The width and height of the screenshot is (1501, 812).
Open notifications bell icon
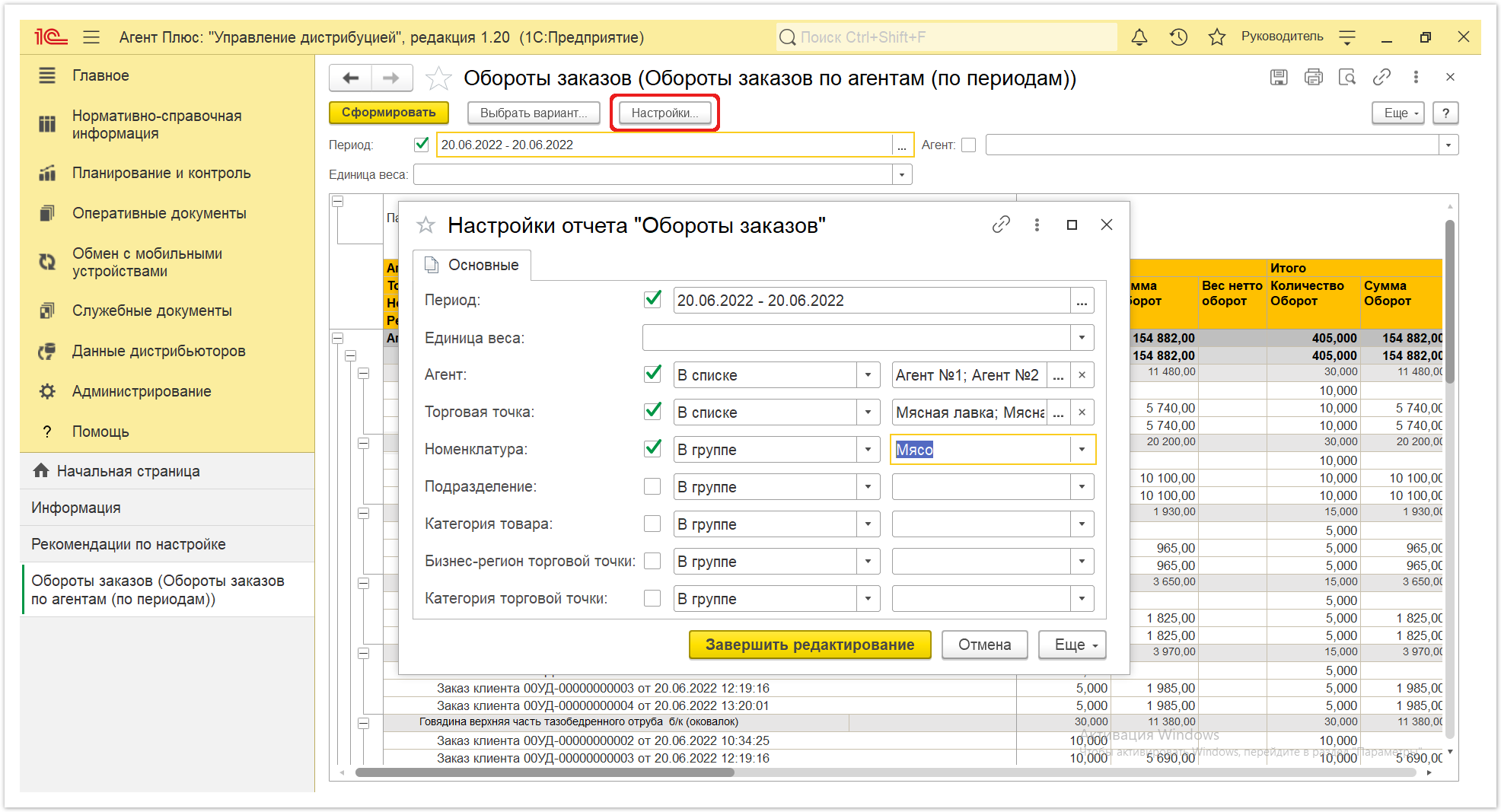[x=1139, y=37]
